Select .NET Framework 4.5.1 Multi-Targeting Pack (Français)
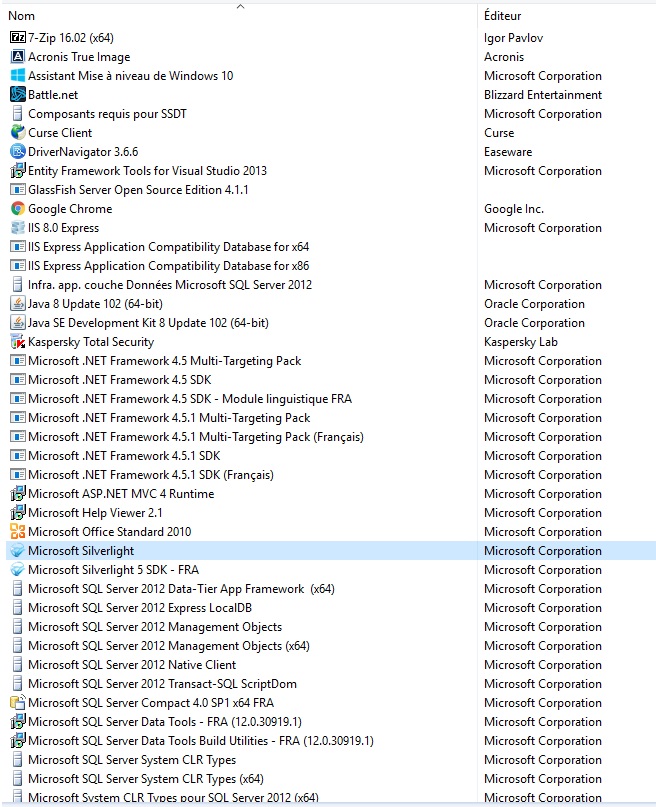656x807 pixels. pyautogui.click(x=196, y=437)
